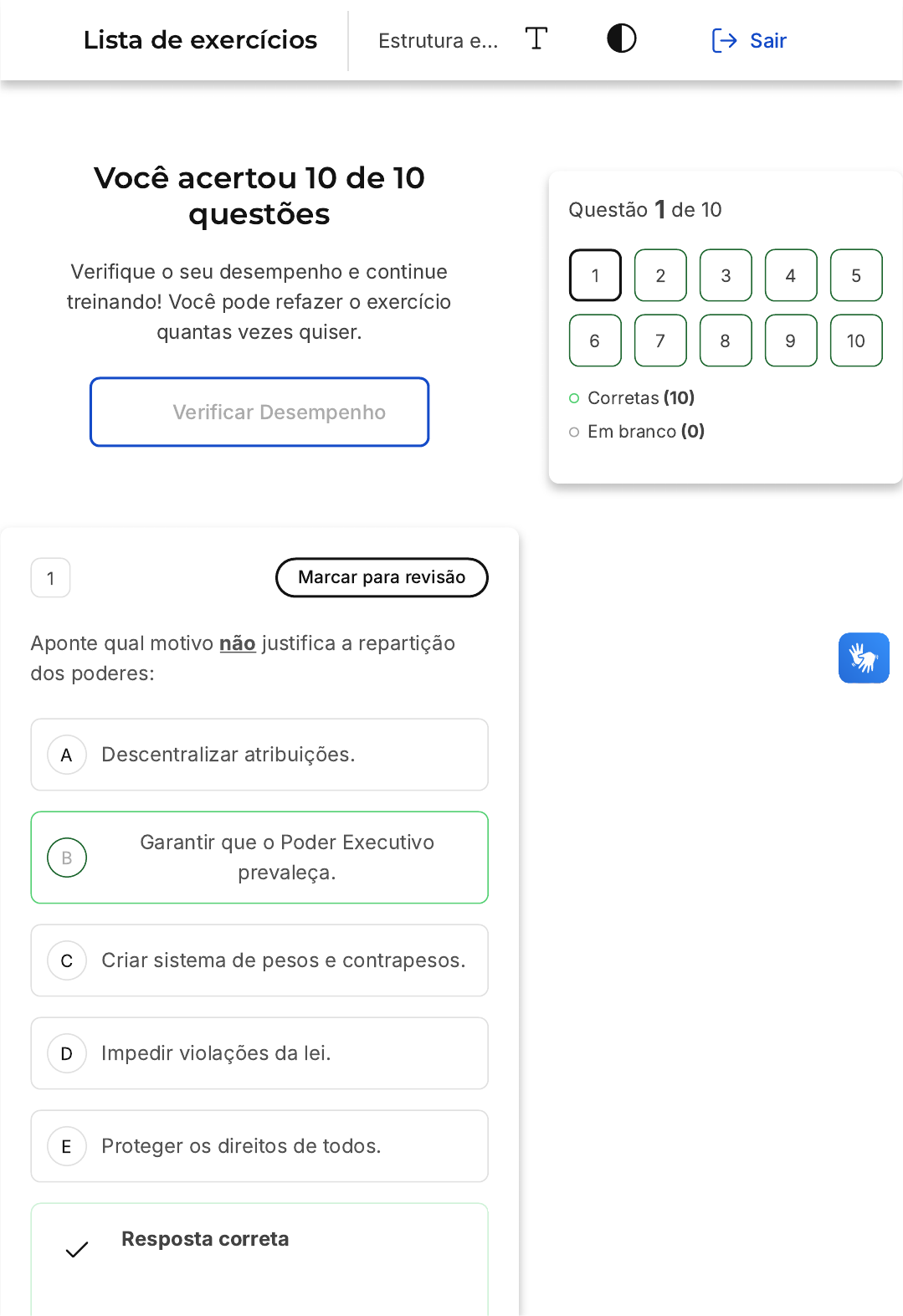This screenshot has height=1316, width=903.
Task: Choose option D circle letter
Action: (x=67, y=1053)
